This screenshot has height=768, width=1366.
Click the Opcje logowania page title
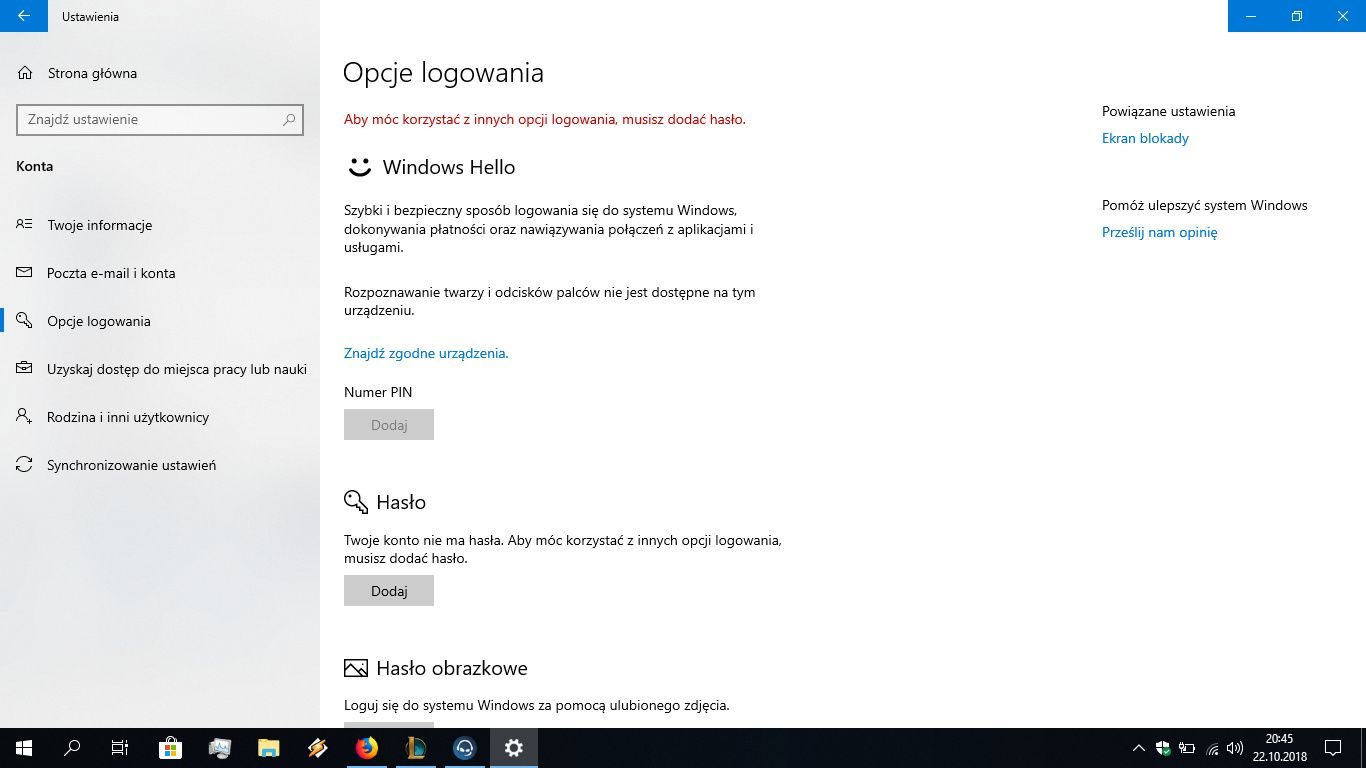click(x=443, y=73)
